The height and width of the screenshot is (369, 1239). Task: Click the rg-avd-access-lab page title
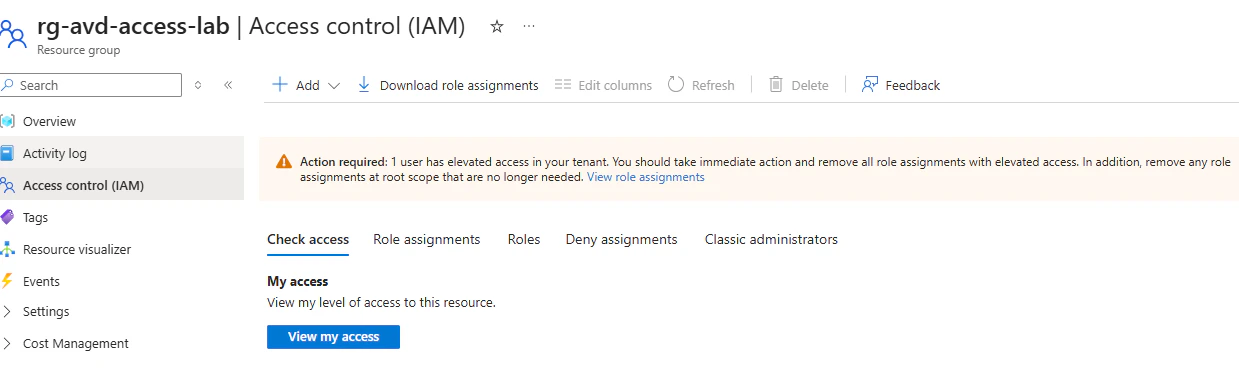click(133, 27)
